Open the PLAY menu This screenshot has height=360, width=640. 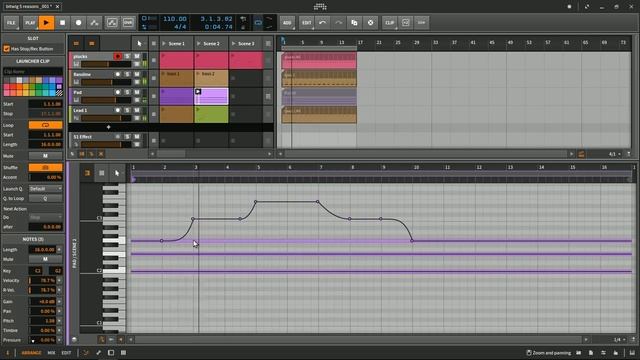pyautogui.click(x=30, y=23)
